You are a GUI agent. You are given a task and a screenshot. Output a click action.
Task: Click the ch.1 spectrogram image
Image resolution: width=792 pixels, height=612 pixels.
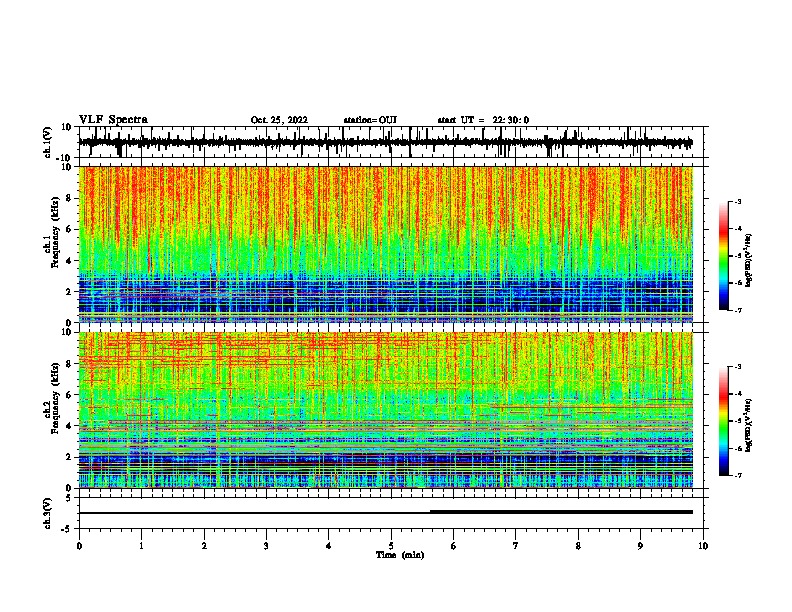pyautogui.click(x=385, y=244)
